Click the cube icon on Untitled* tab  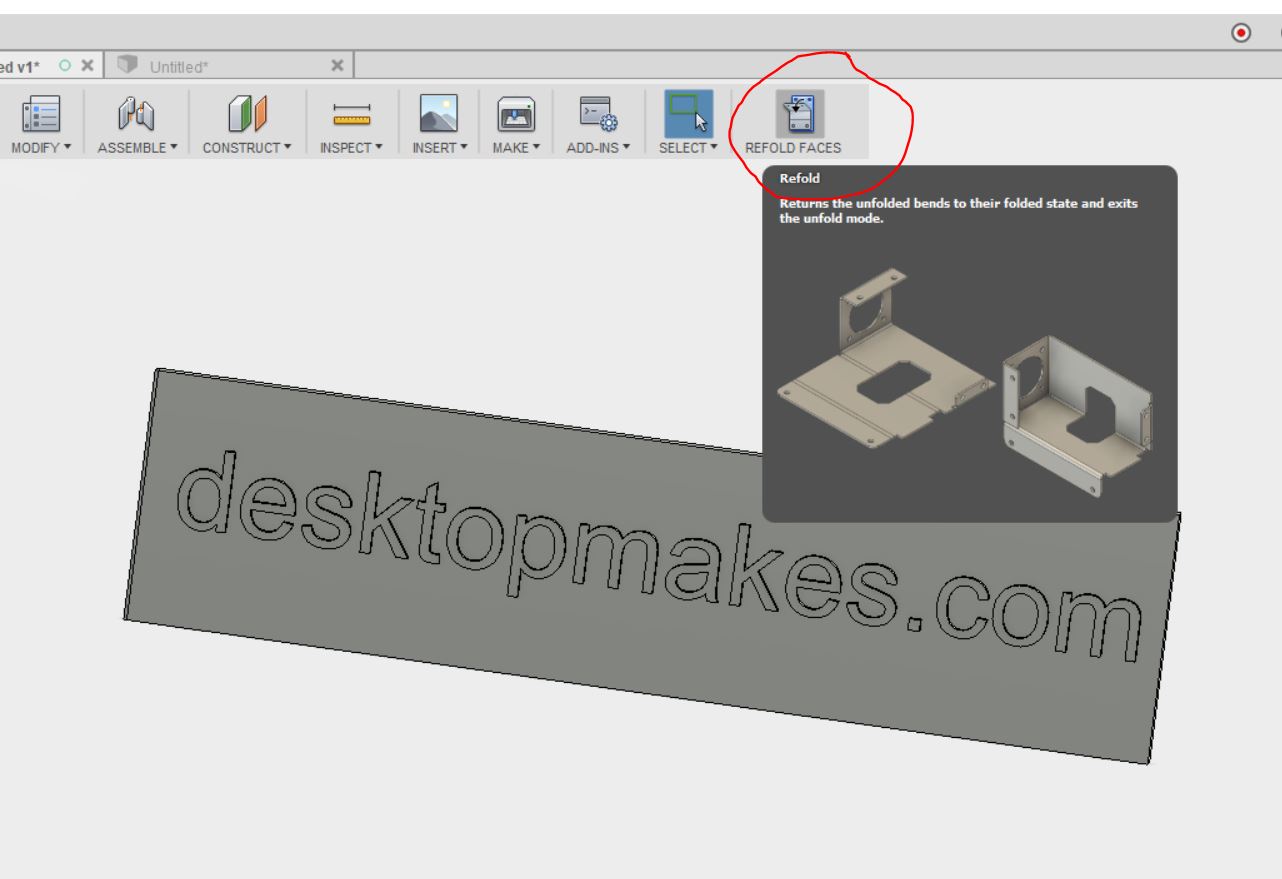click(x=127, y=64)
